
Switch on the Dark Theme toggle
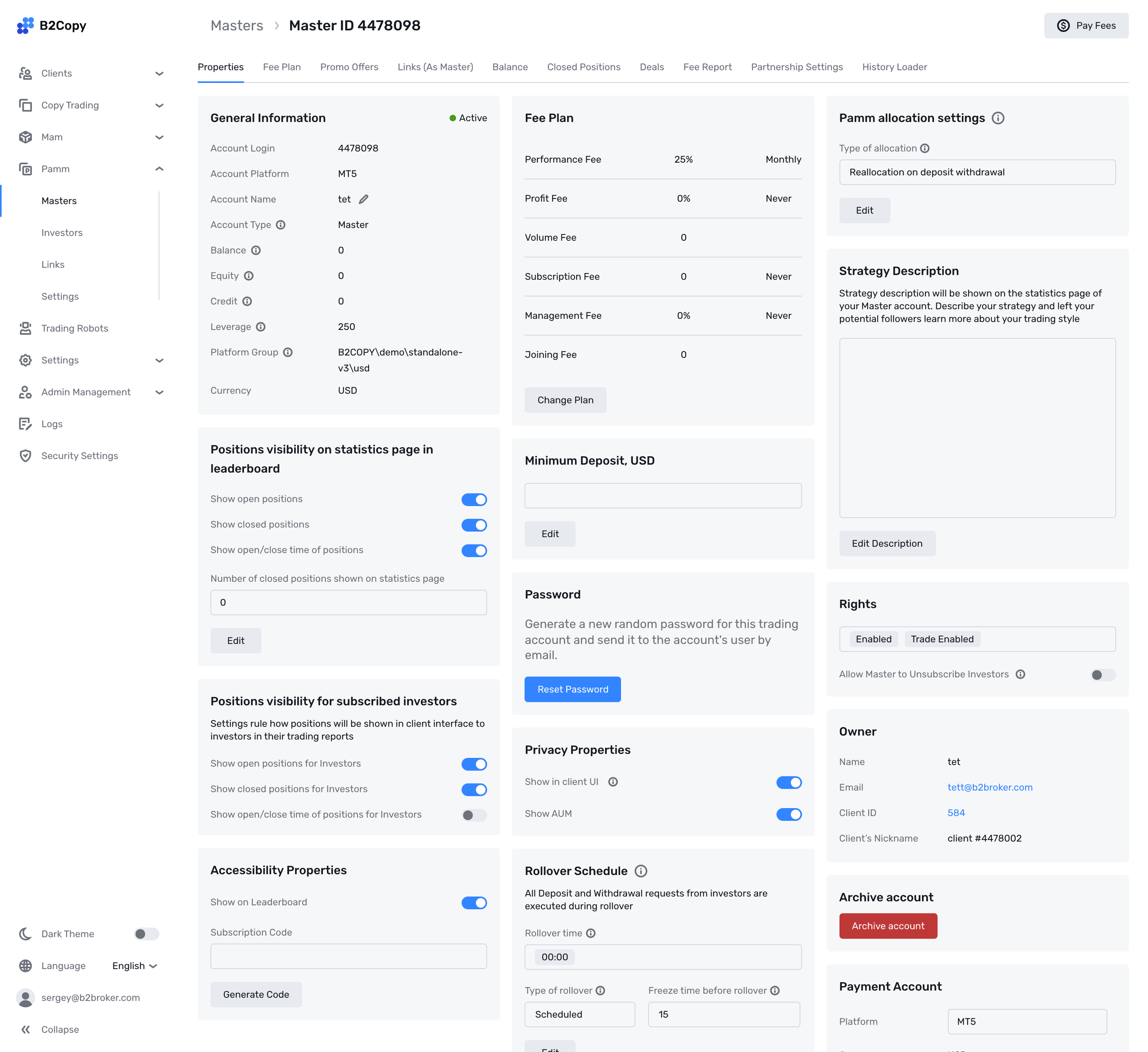point(146,934)
